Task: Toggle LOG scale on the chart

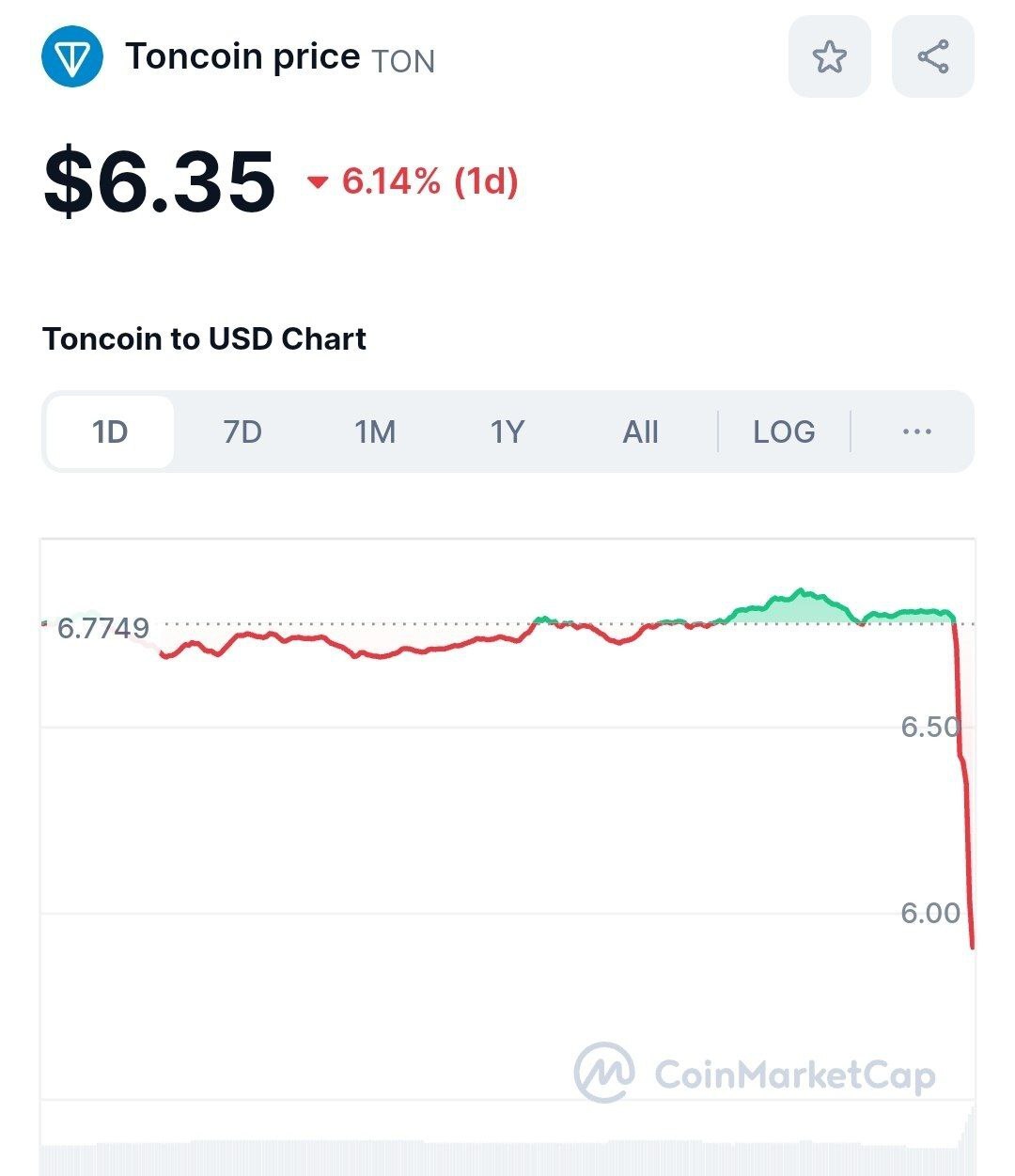Action: tap(784, 431)
